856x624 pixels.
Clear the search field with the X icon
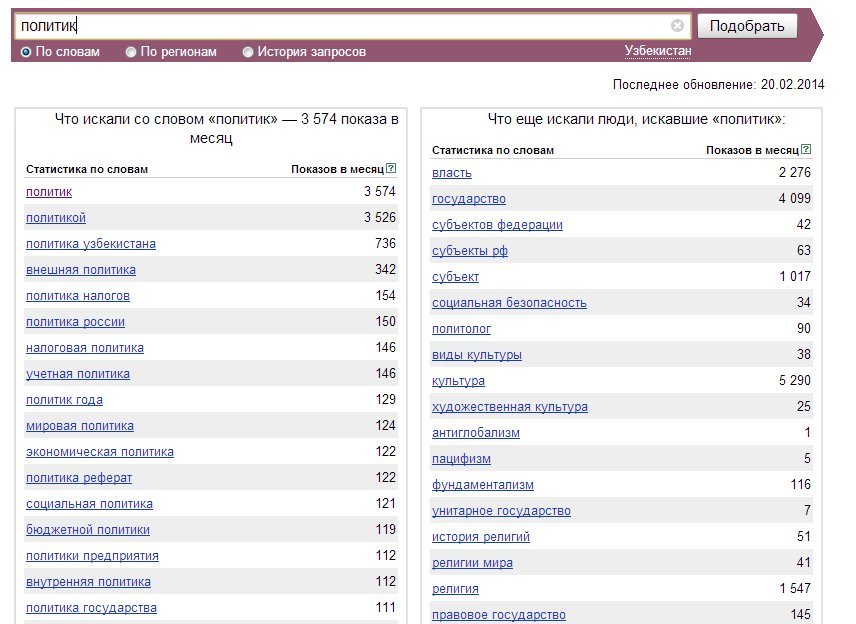[677, 26]
